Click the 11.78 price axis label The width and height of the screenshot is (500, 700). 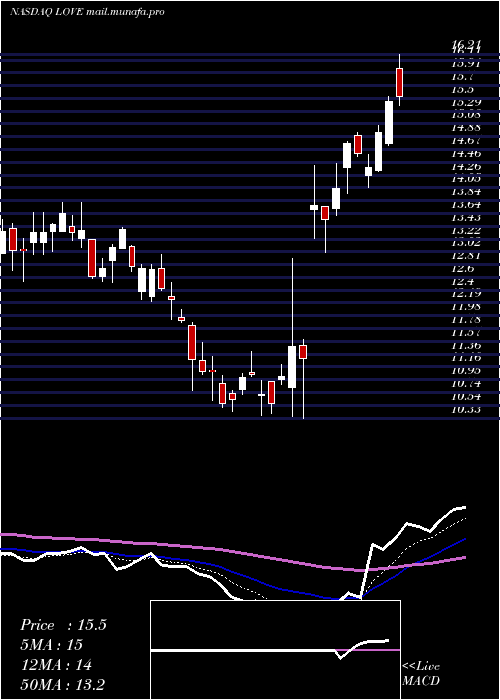(x=466, y=320)
